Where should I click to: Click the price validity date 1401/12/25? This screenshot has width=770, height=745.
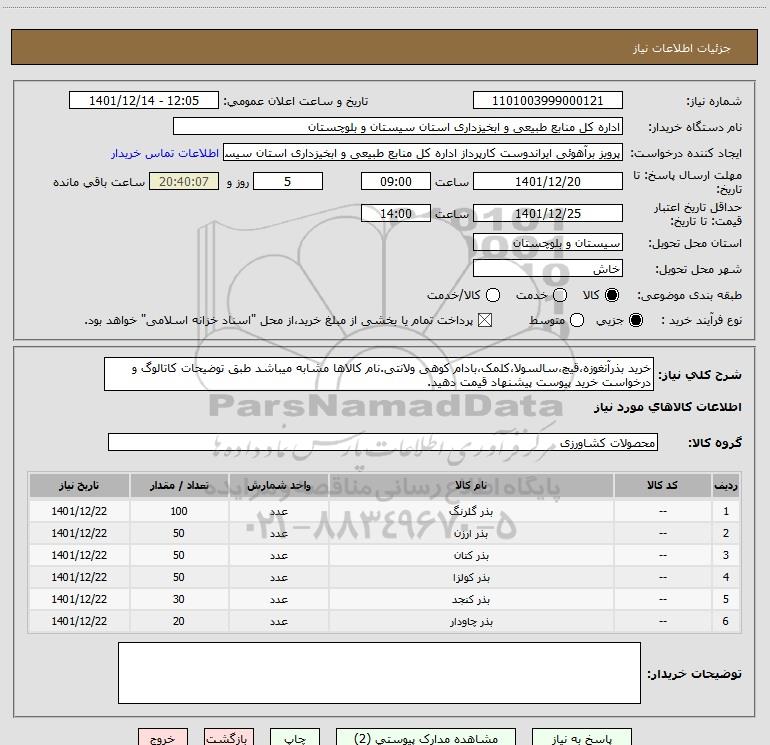pyautogui.click(x=548, y=213)
